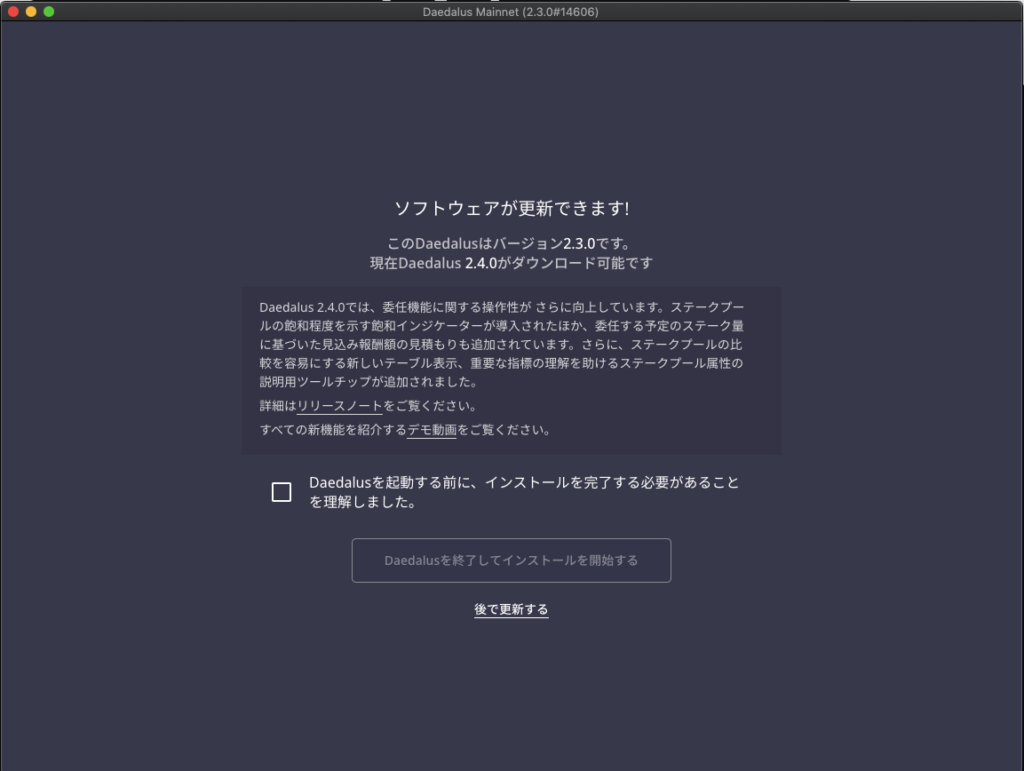Maximize the window using green button
Viewport: 1024px width, 771px height.
click(49, 11)
